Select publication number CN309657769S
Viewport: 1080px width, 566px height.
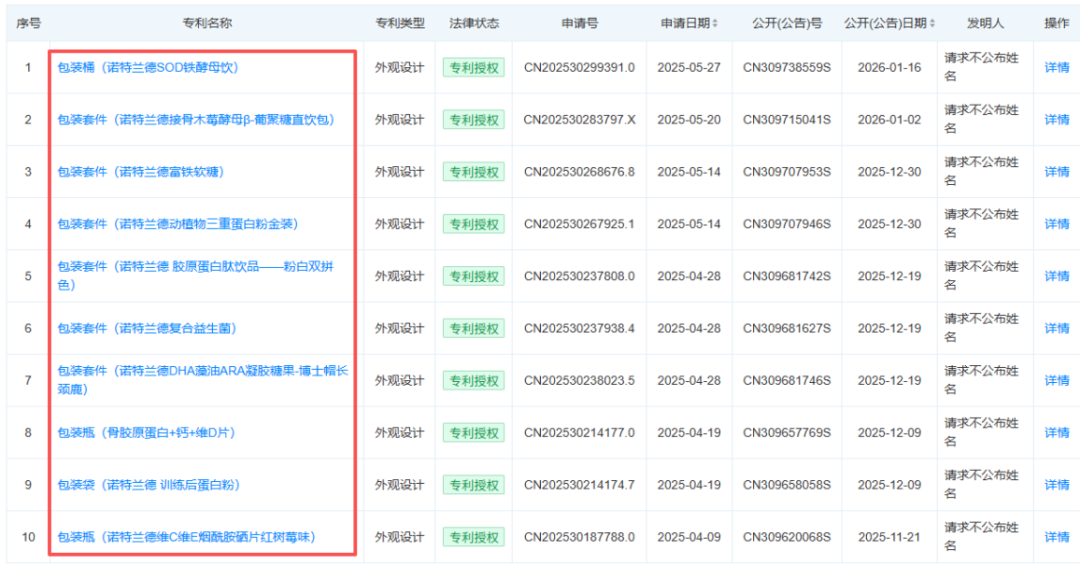[x=787, y=432]
